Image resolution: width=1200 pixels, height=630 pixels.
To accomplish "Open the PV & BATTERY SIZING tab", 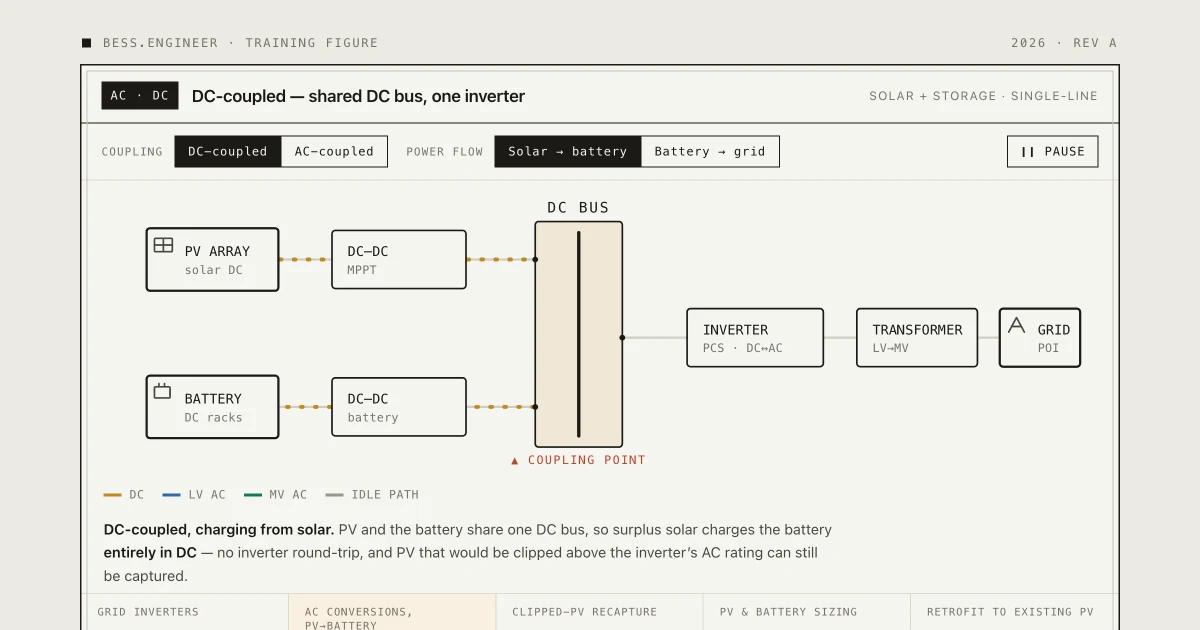I will point(807,612).
